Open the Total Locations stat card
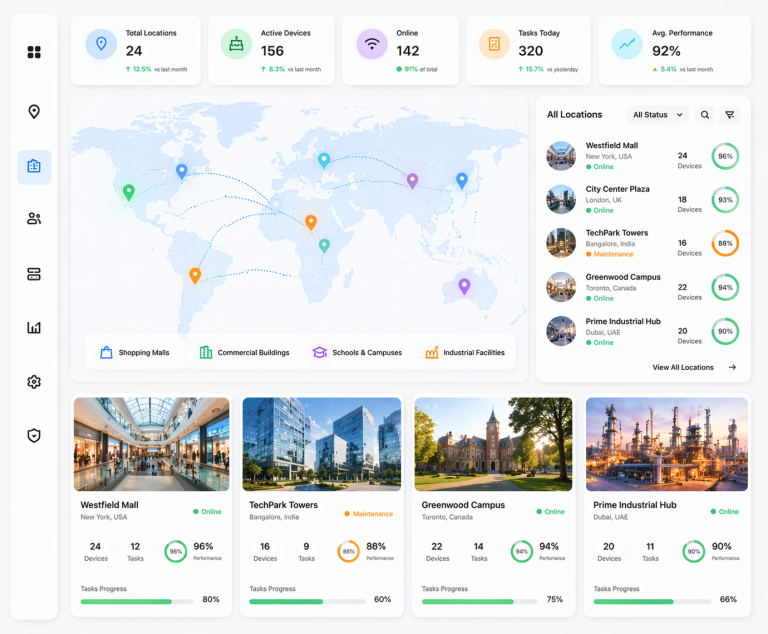Viewport: 768px width, 634px height. (x=136, y=50)
